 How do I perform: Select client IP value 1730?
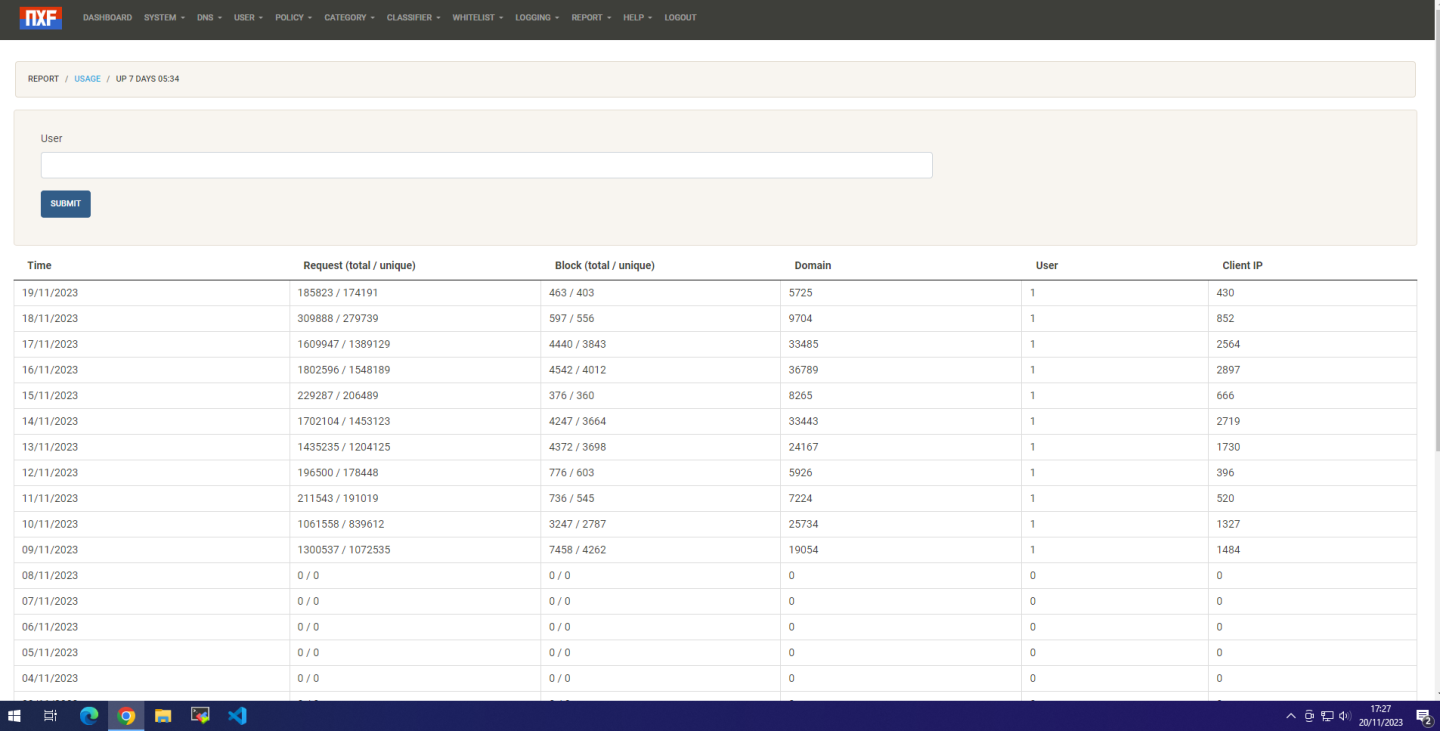point(1229,447)
